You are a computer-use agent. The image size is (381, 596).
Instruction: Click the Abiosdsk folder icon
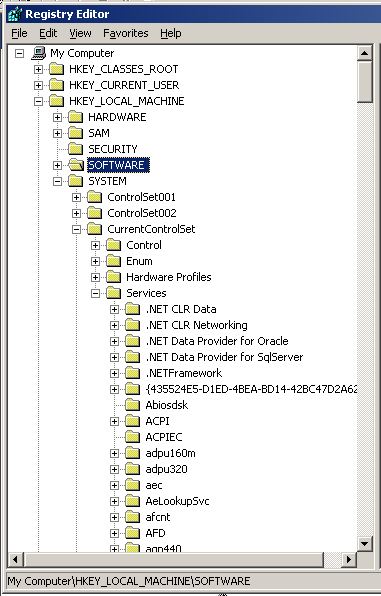coord(133,404)
